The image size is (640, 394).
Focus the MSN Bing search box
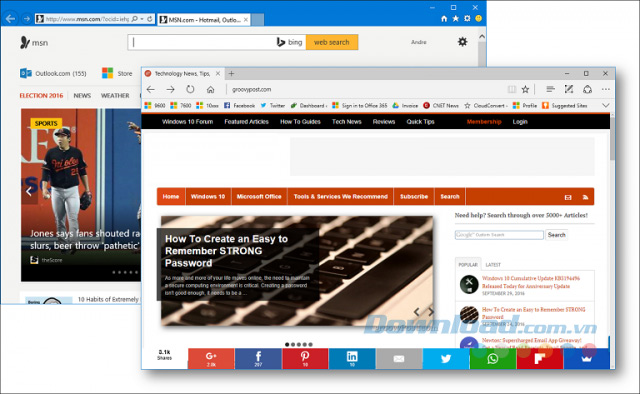216,42
